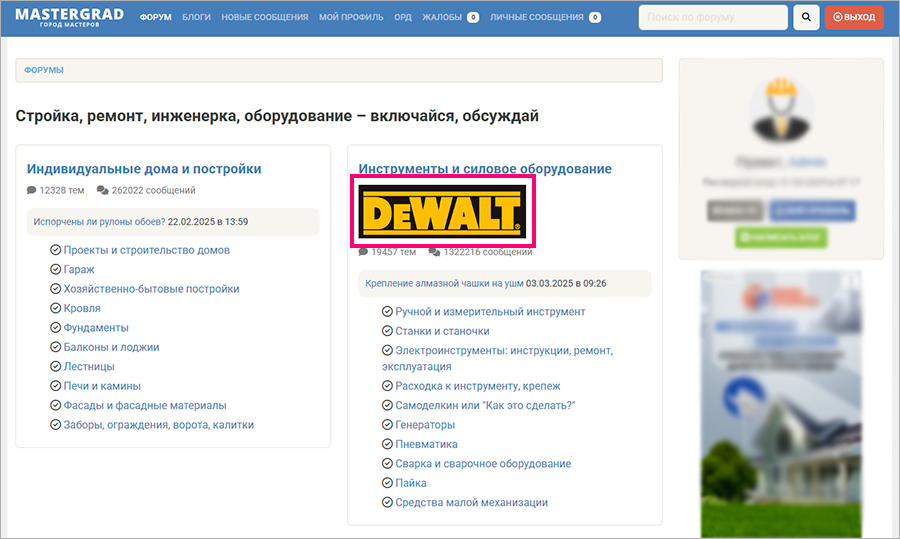Click the red Выход button
This screenshot has width=900, height=539.
[x=854, y=17]
